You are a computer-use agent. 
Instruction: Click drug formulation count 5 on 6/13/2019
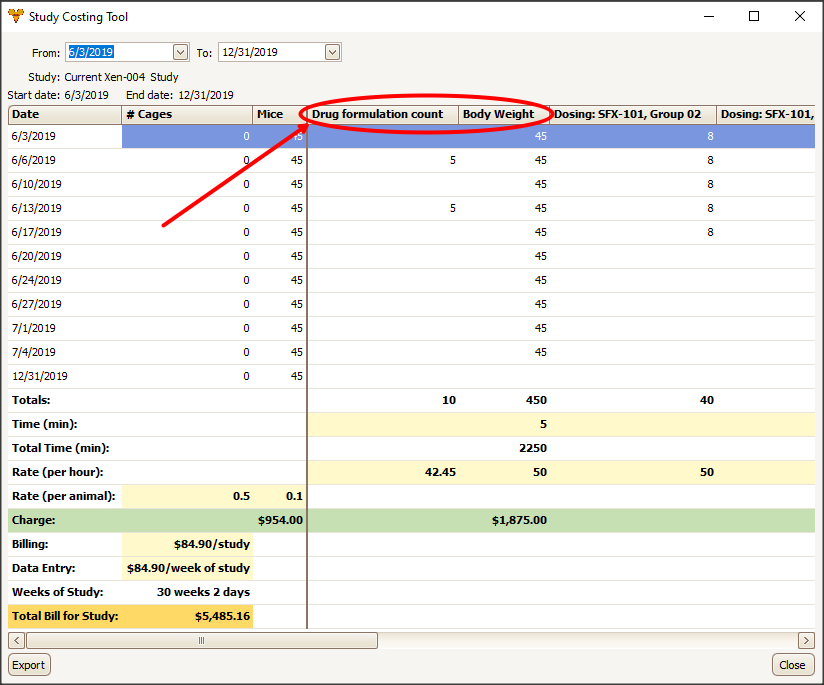tap(452, 208)
